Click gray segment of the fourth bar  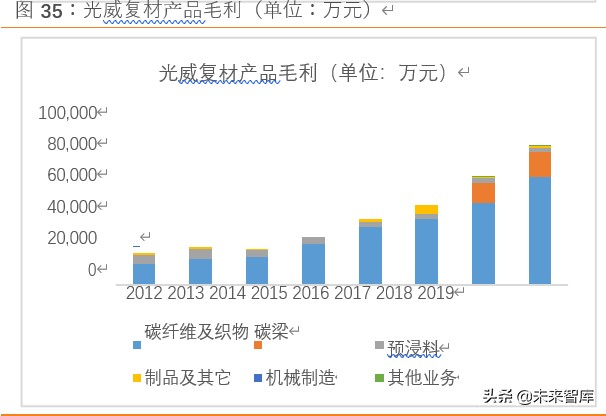(313, 240)
